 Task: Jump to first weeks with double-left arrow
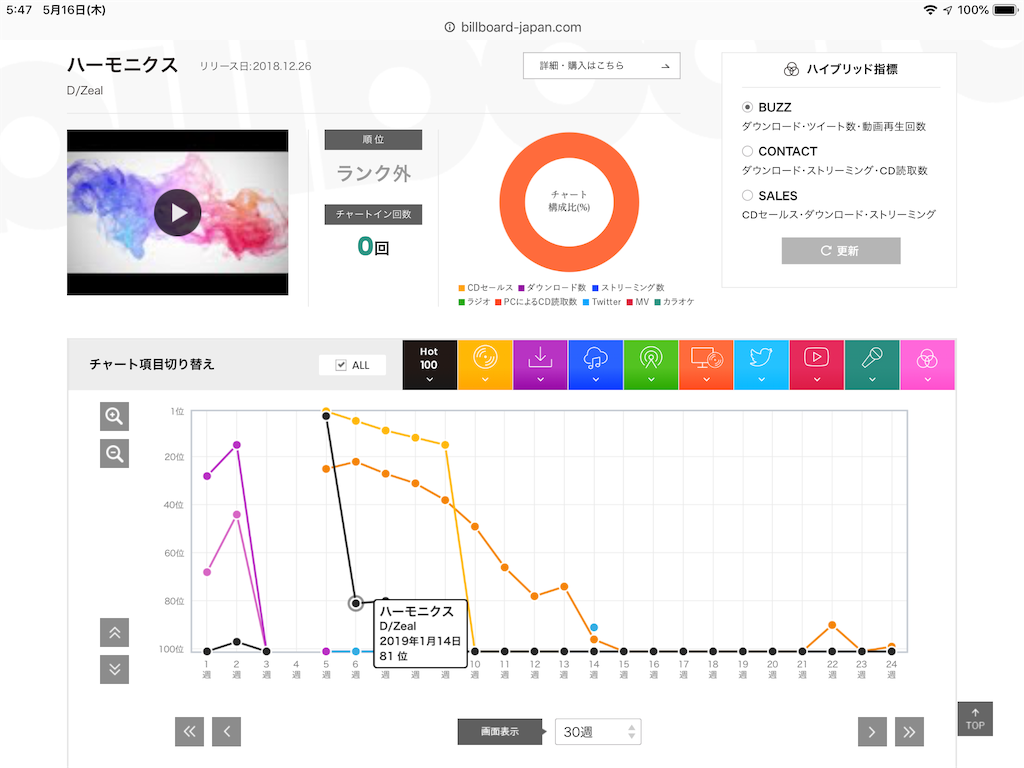(189, 731)
